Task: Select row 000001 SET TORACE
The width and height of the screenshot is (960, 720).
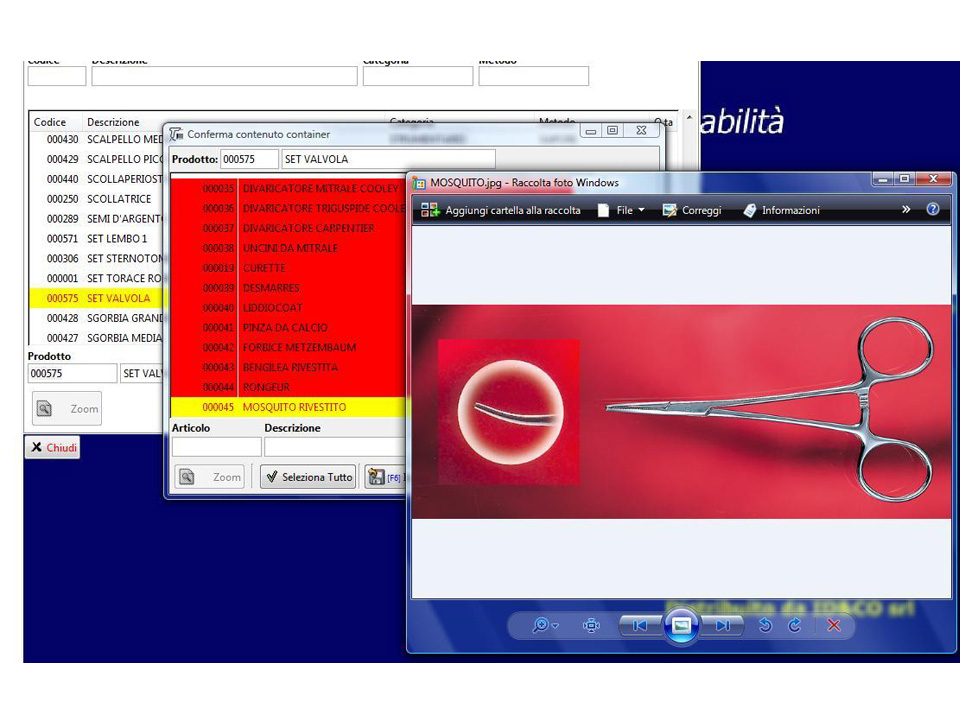Action: [x=96, y=279]
